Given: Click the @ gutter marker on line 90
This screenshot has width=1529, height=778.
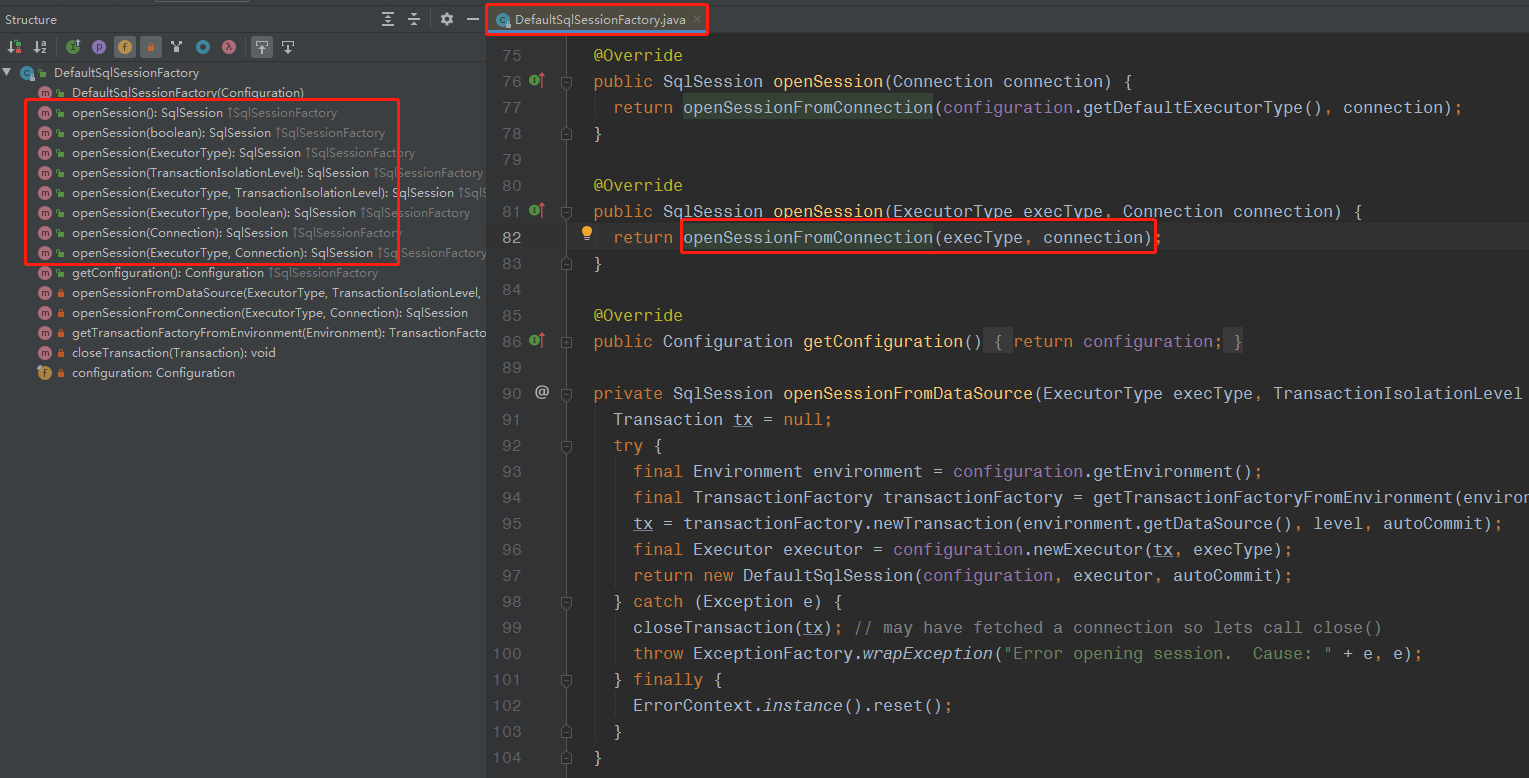Looking at the screenshot, I should click(x=542, y=392).
